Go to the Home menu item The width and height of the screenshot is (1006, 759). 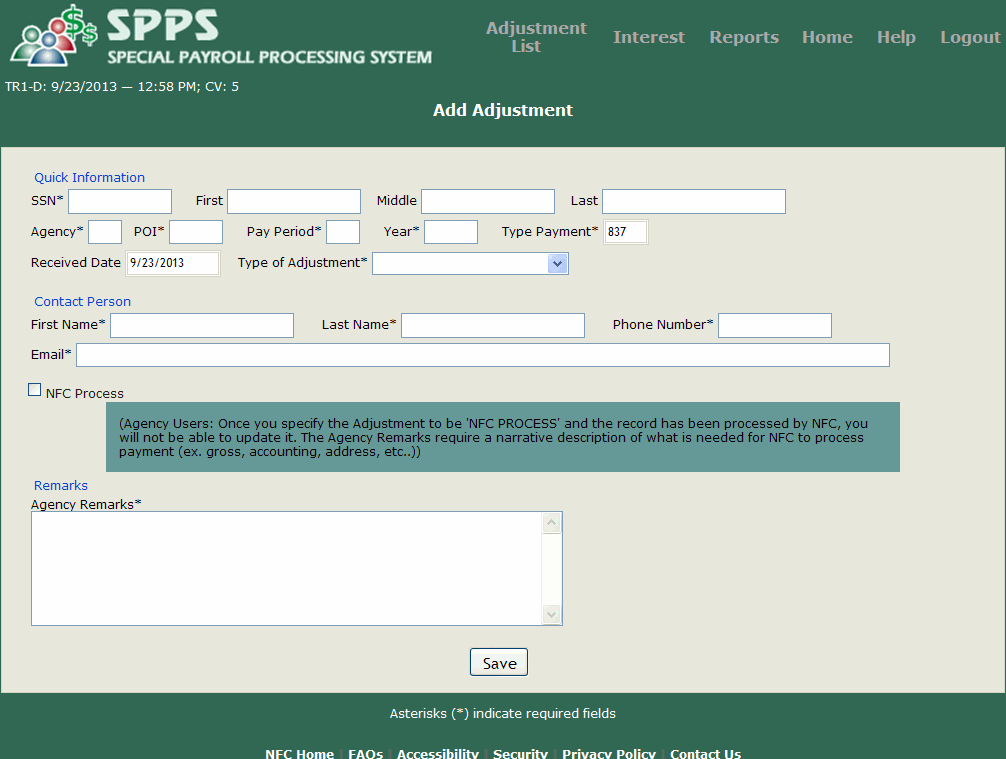(827, 37)
